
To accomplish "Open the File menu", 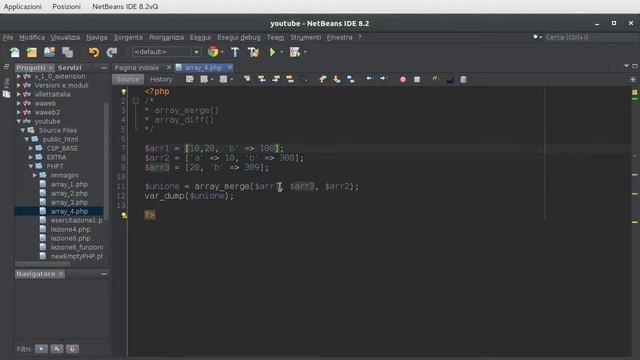I will pos(8,37).
